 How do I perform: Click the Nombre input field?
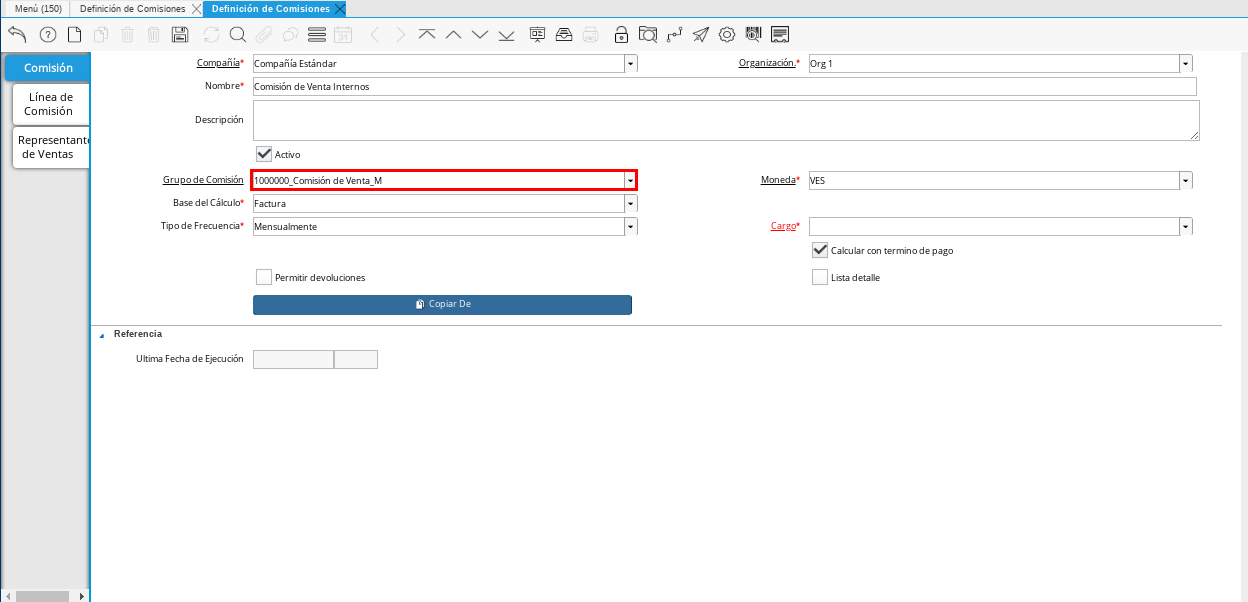pos(725,87)
